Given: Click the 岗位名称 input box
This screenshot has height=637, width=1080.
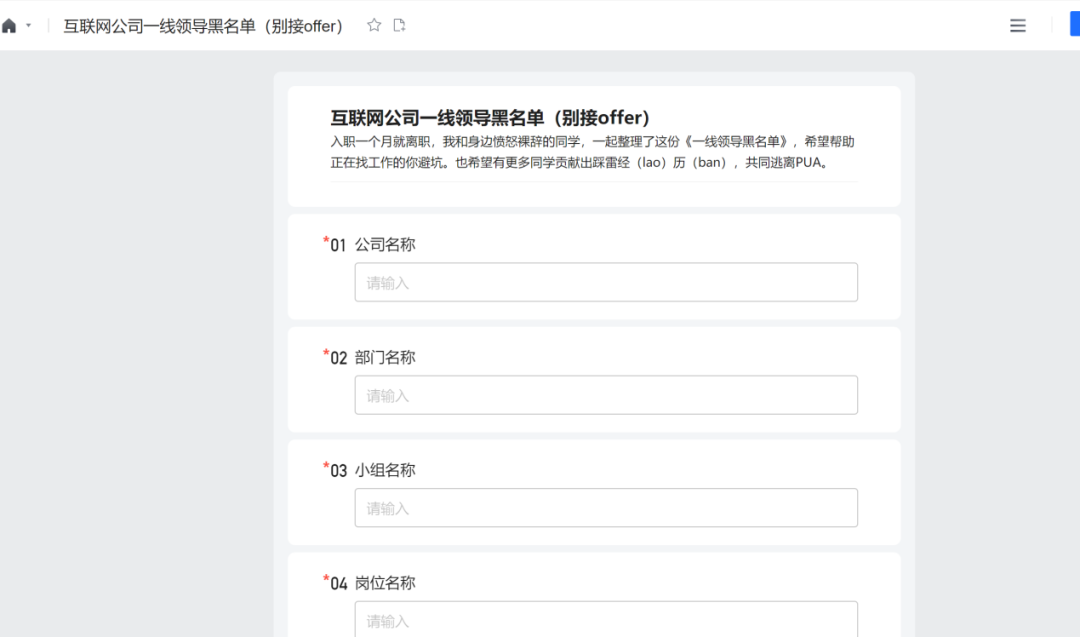Looking at the screenshot, I should pyautogui.click(x=606, y=619).
